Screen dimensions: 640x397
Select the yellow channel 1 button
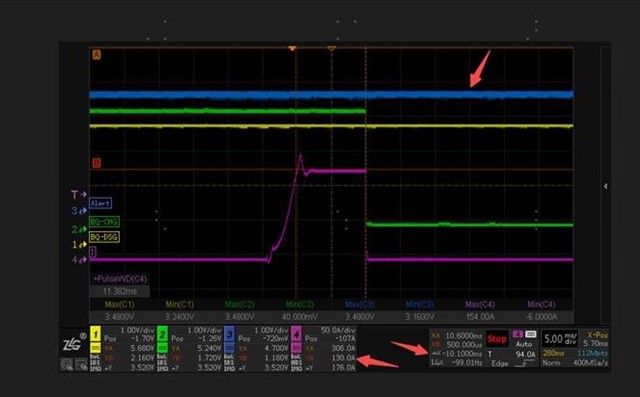95,335
